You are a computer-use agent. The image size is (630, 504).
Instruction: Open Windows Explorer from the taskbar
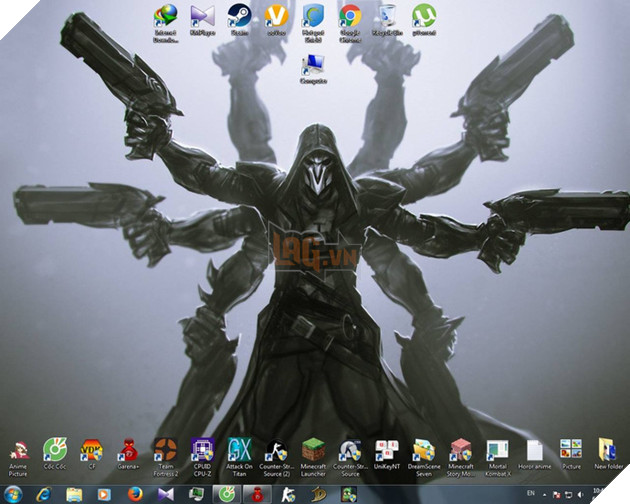(74, 494)
